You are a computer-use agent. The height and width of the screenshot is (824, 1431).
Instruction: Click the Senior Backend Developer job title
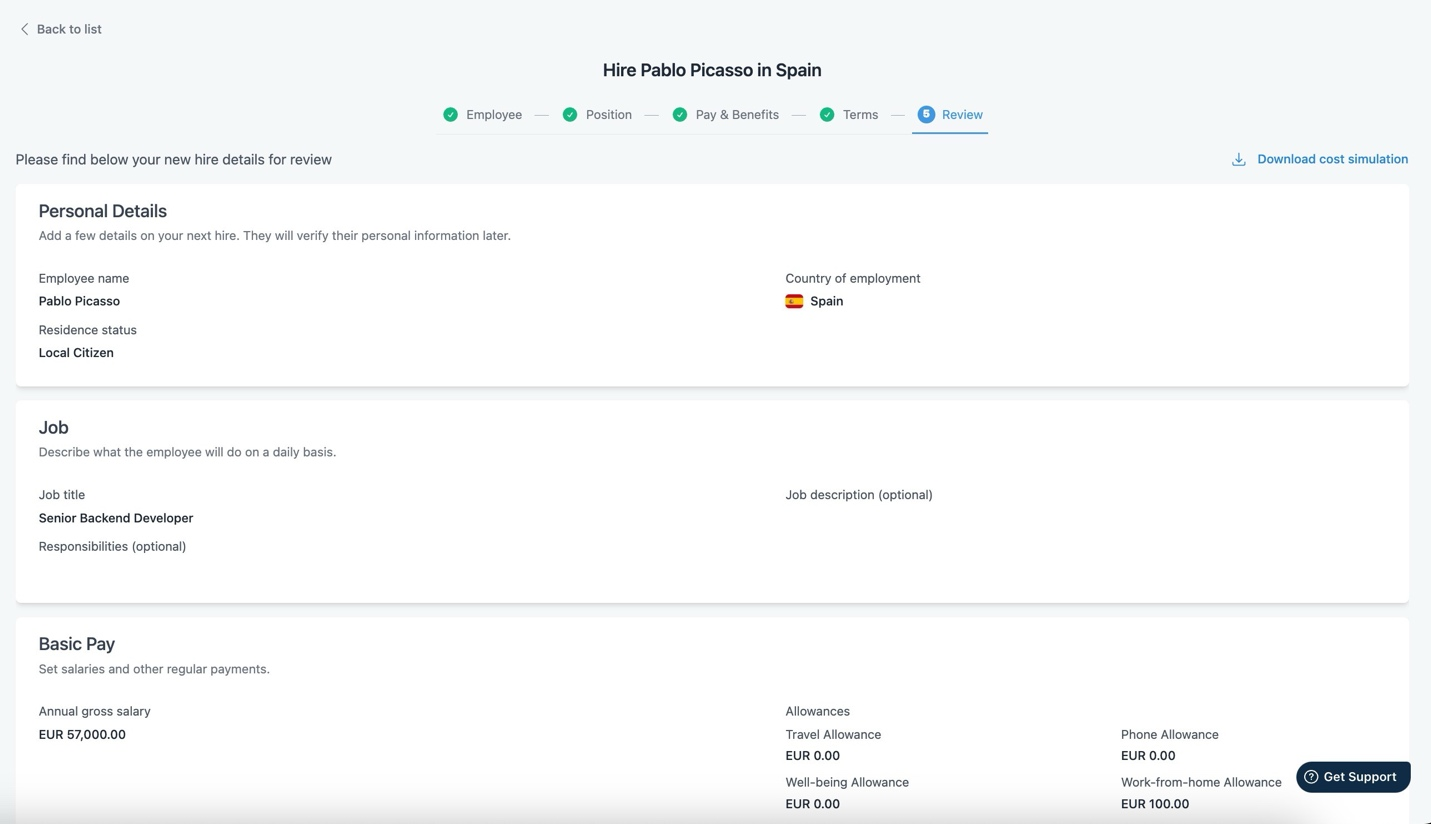(116, 518)
